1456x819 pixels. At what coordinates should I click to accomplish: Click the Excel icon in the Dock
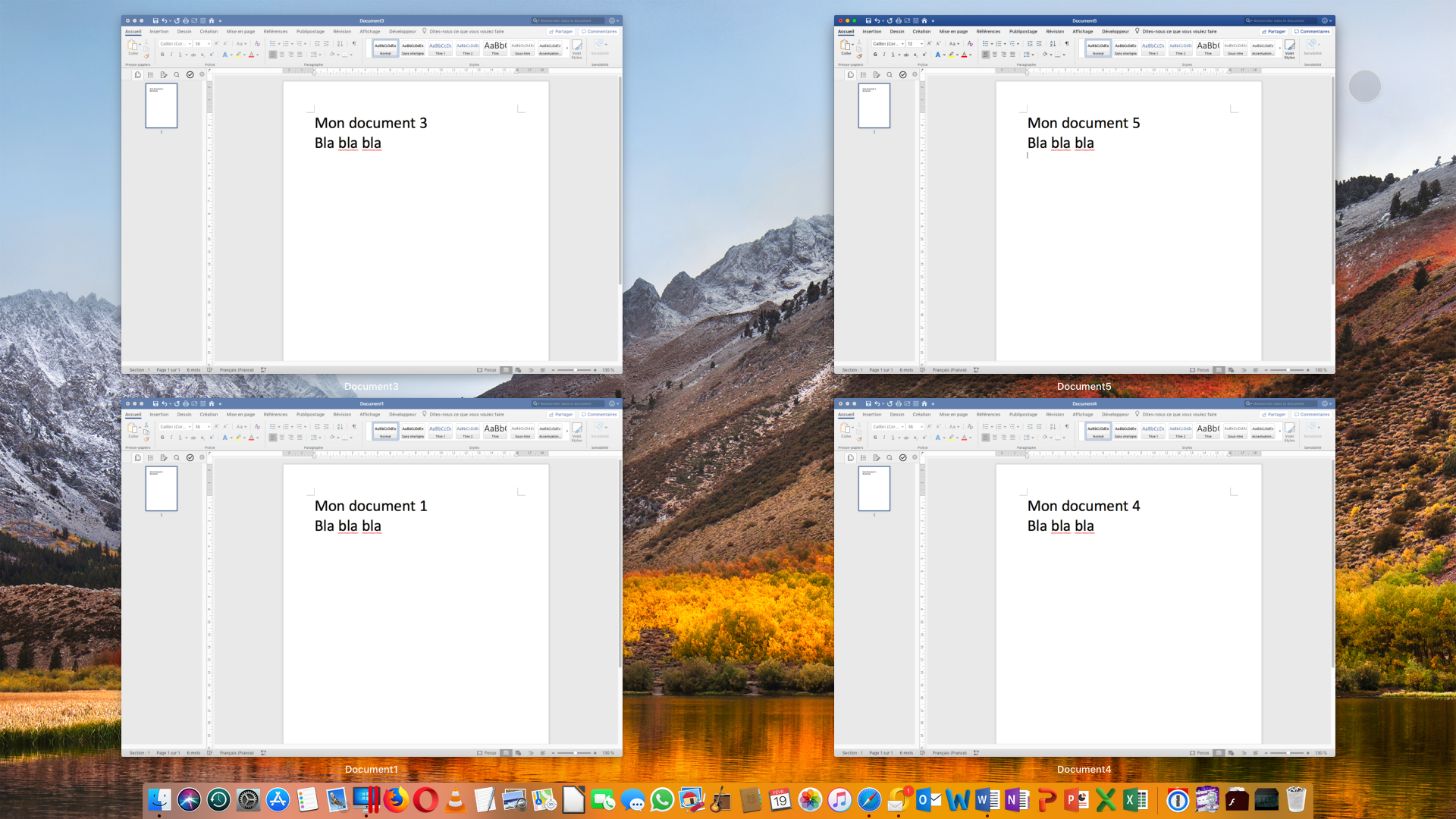[x=1135, y=800]
